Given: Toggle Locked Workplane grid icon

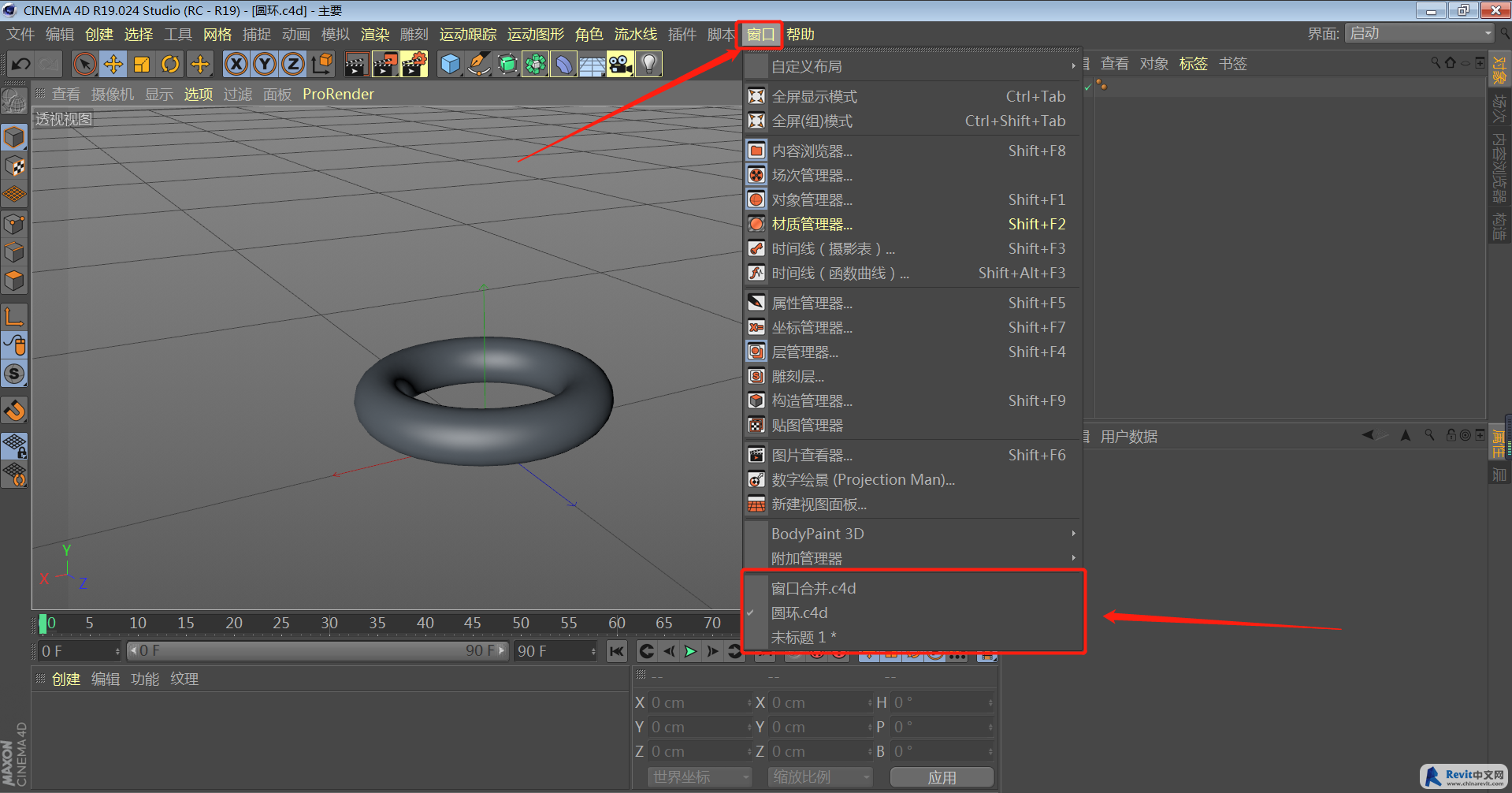Looking at the screenshot, I should click(14, 446).
